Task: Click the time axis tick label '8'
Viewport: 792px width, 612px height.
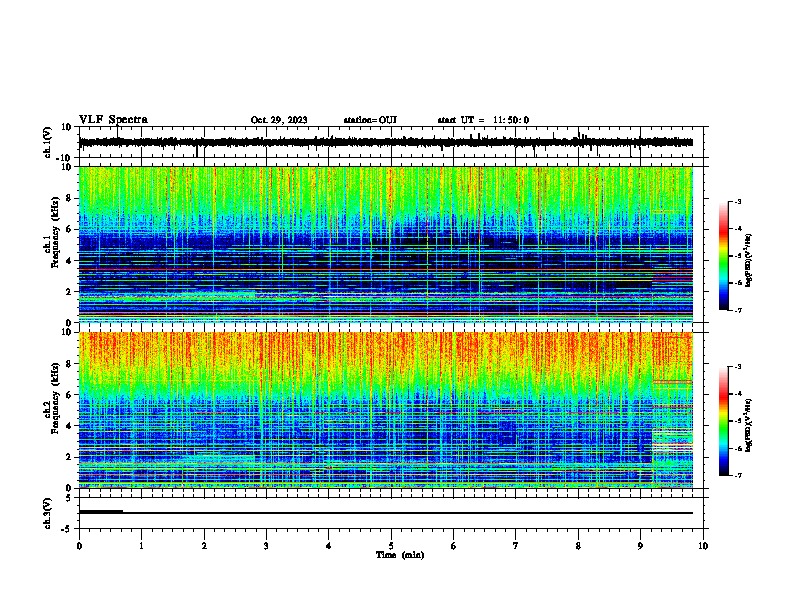Action: [578, 546]
